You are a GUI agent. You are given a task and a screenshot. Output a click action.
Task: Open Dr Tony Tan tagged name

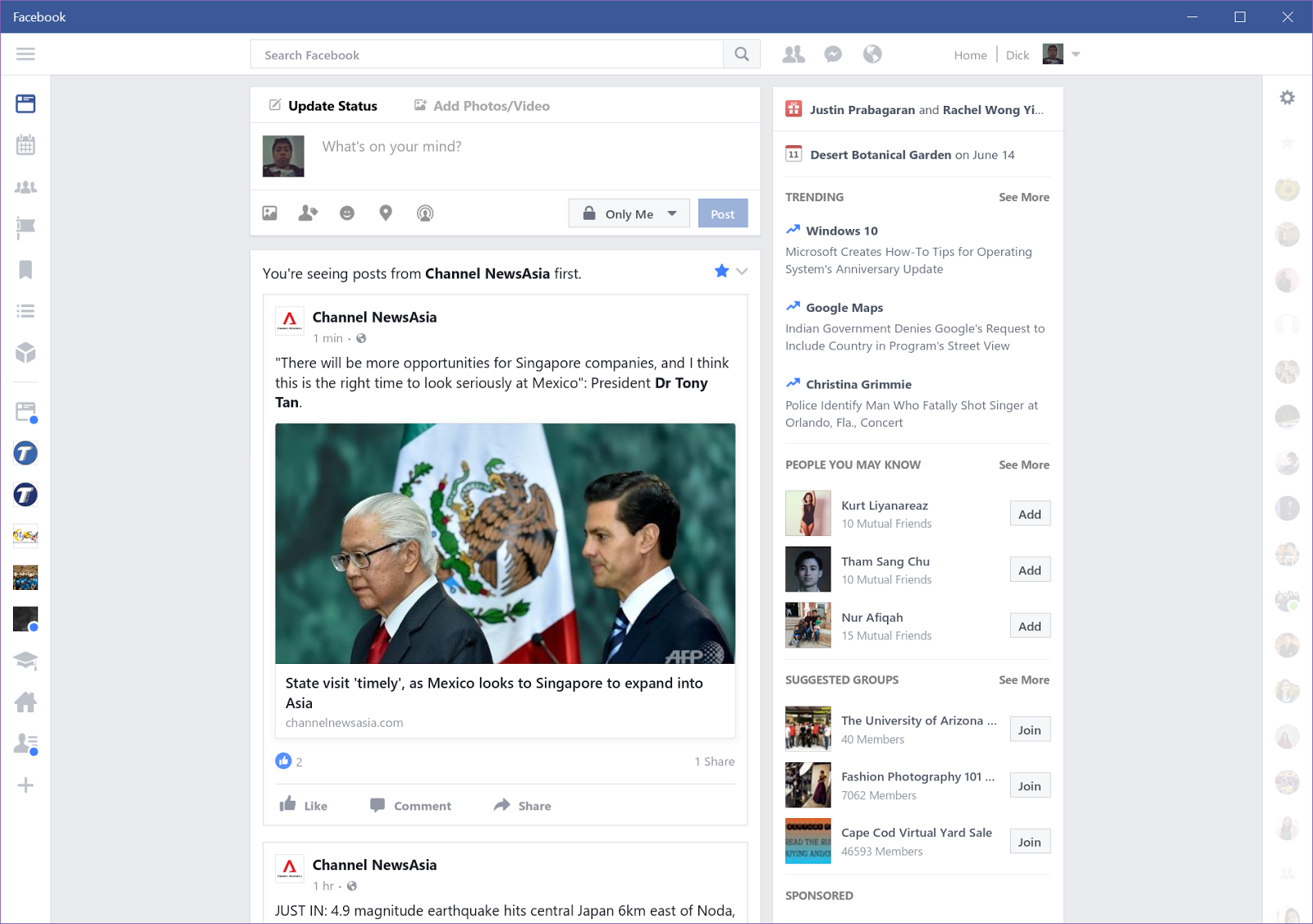click(x=492, y=392)
